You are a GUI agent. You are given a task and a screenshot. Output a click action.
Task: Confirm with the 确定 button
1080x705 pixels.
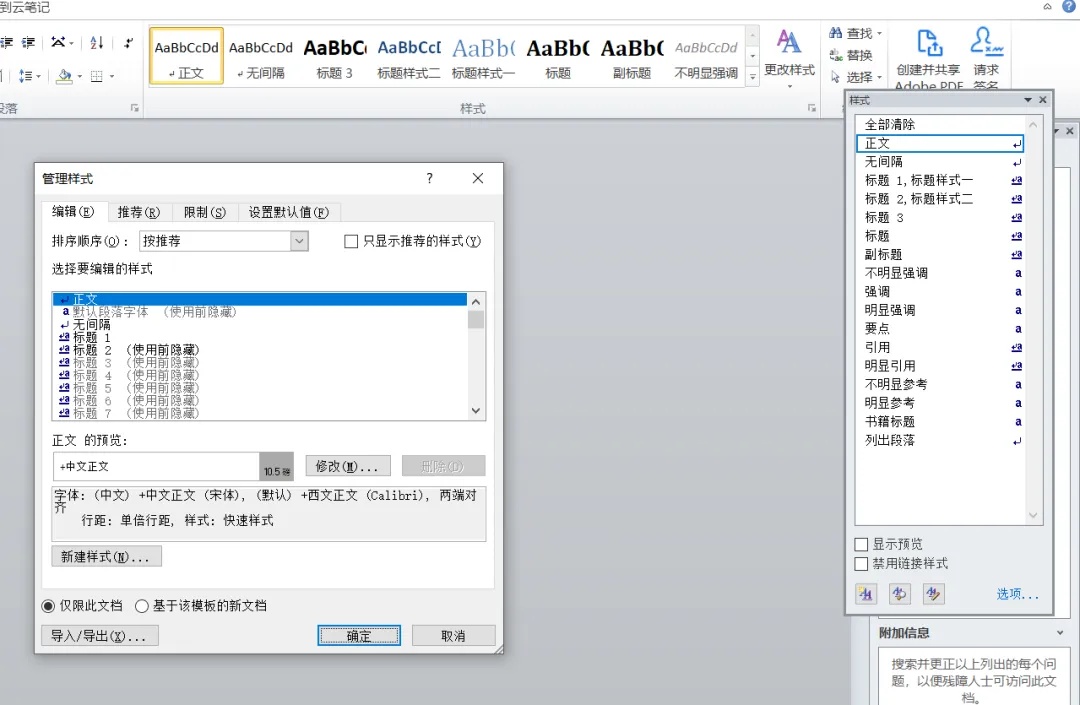359,635
